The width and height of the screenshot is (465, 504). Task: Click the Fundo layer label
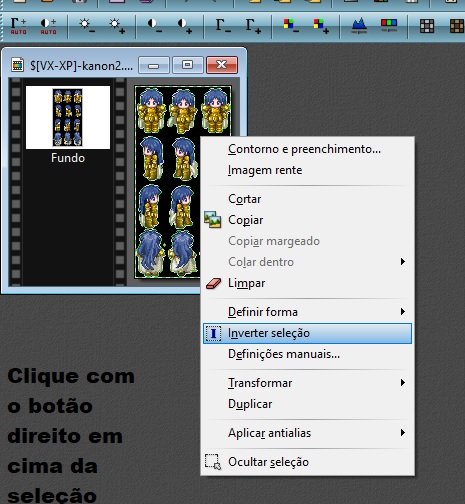coord(68,158)
